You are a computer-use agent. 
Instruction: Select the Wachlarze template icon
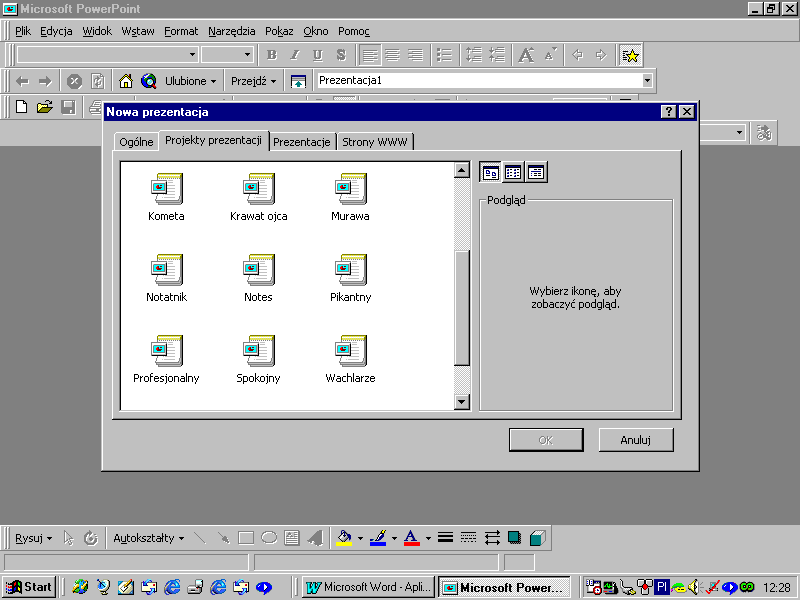click(350, 350)
